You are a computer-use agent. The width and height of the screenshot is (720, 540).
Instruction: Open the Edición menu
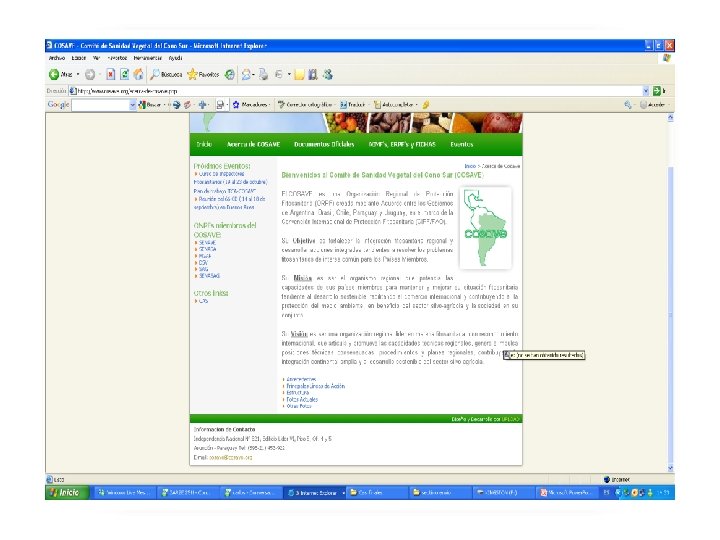coord(79,58)
